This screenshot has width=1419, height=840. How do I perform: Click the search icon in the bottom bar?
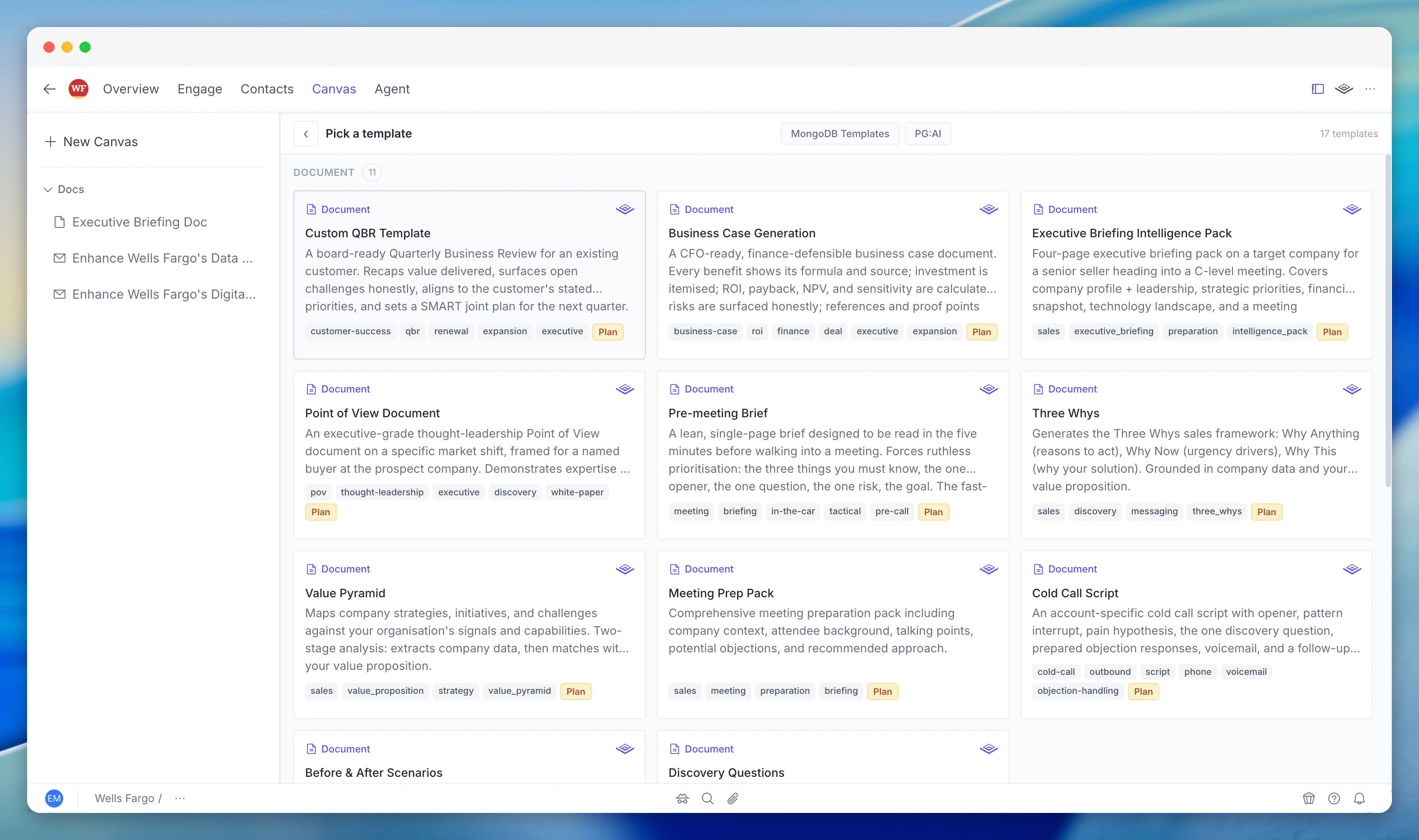pos(707,798)
